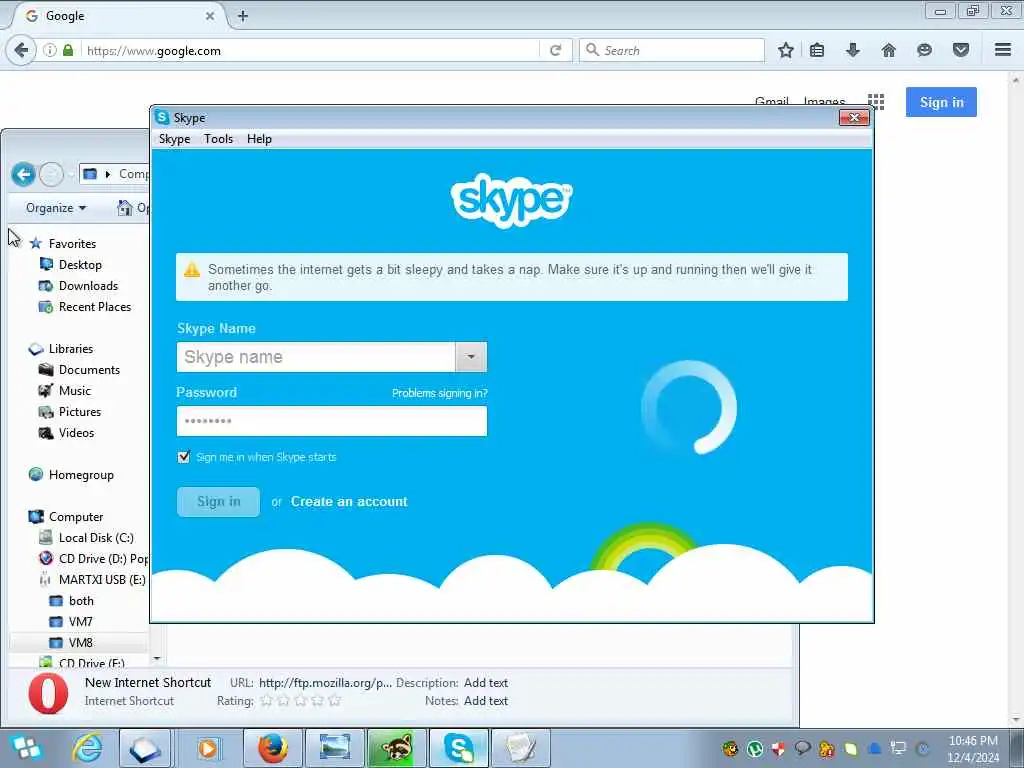Click the Firefox chat bubble icon
The width and height of the screenshot is (1024, 768).
pyautogui.click(x=924, y=50)
